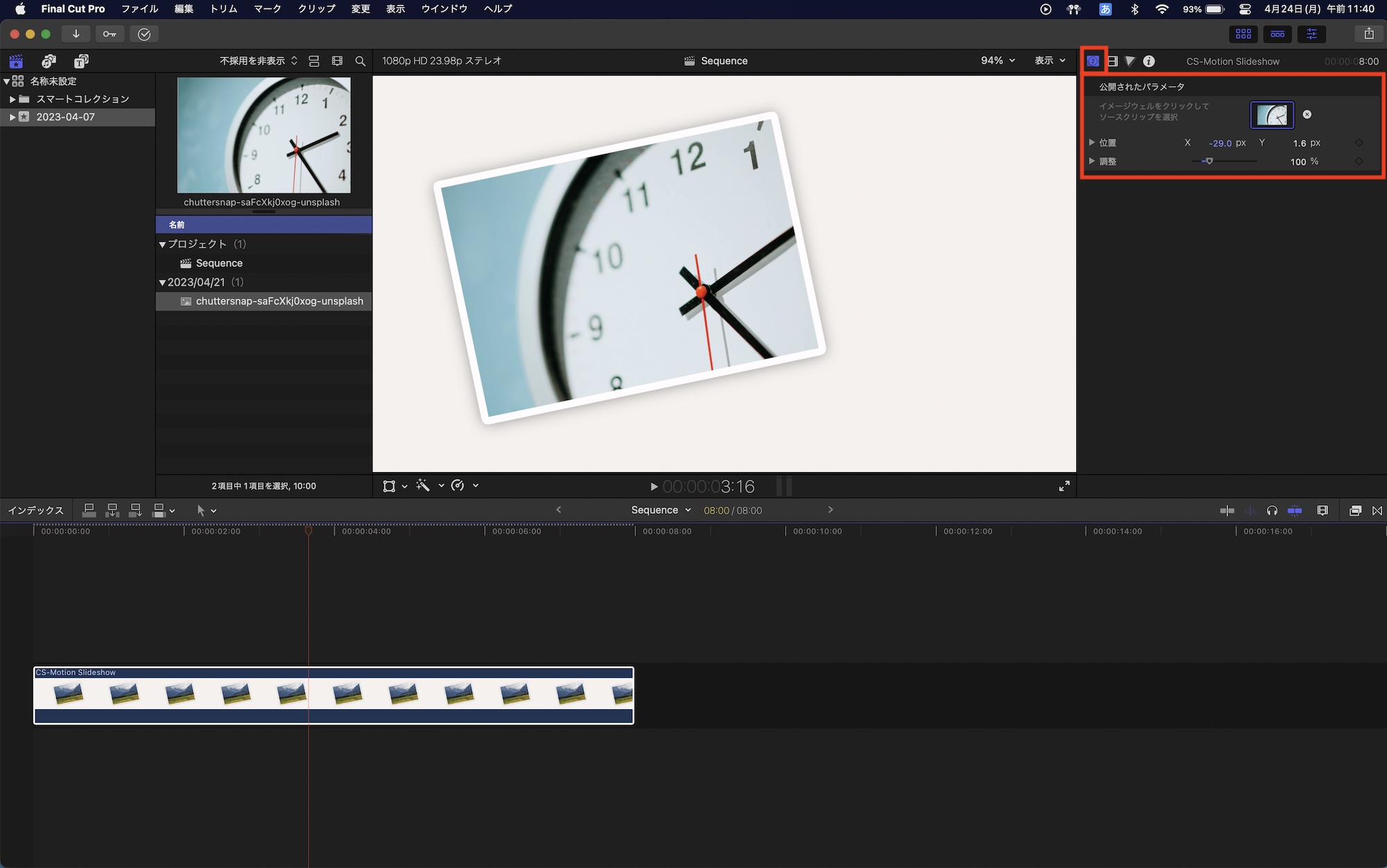Expand the スマートコレクション folder
The image size is (1387, 868).
point(12,99)
